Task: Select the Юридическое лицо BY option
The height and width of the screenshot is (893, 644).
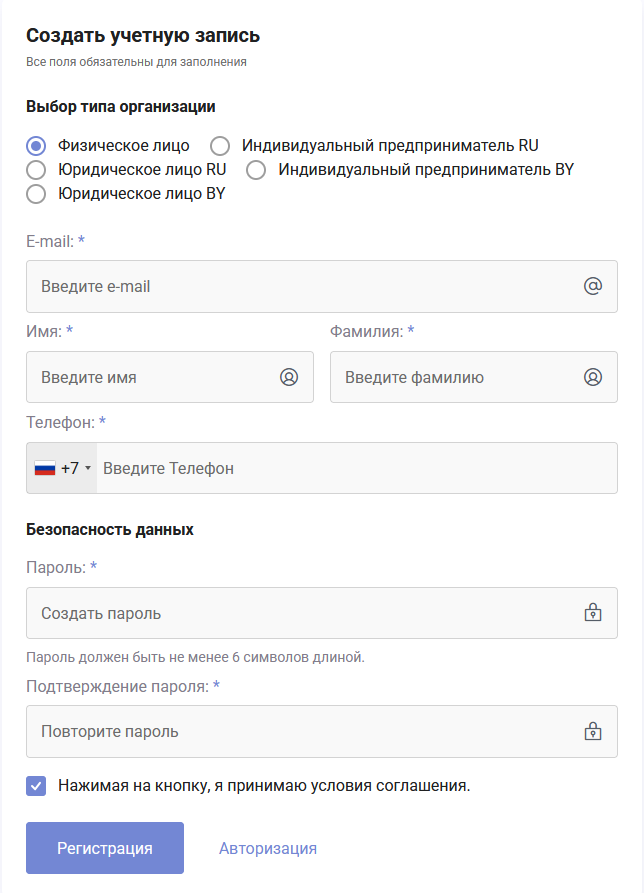Action: [33, 193]
